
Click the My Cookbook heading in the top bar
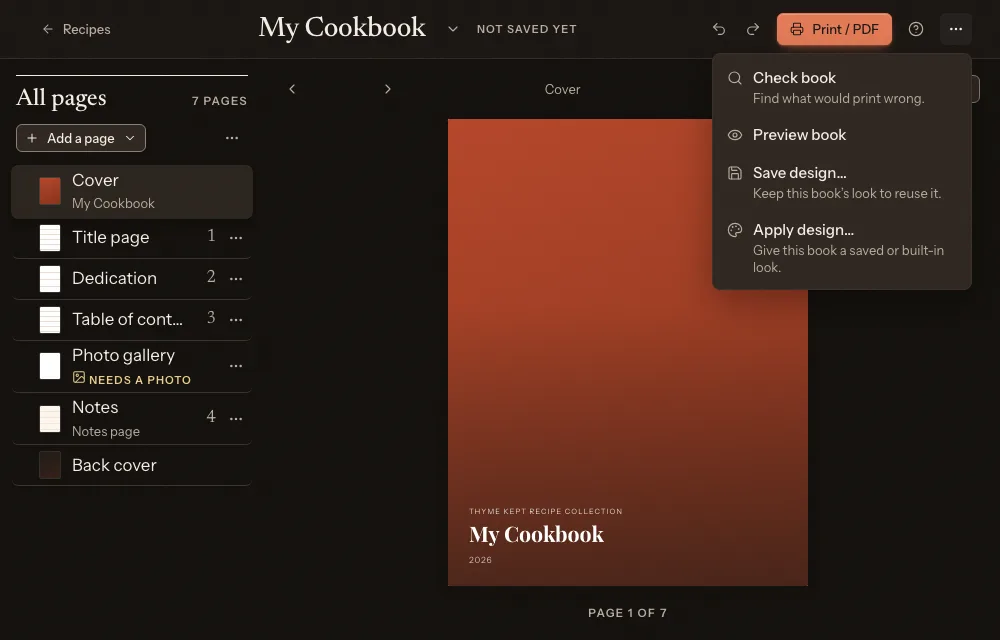[x=342, y=28]
